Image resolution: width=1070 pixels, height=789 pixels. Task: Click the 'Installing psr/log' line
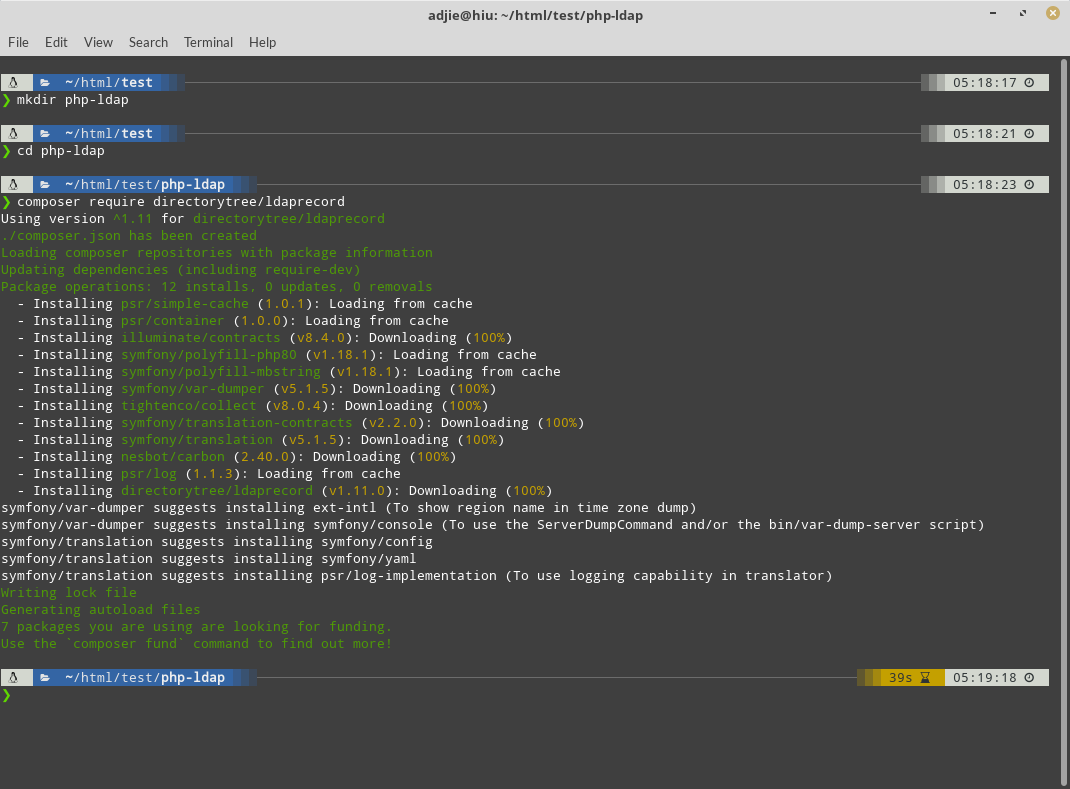click(x=209, y=474)
